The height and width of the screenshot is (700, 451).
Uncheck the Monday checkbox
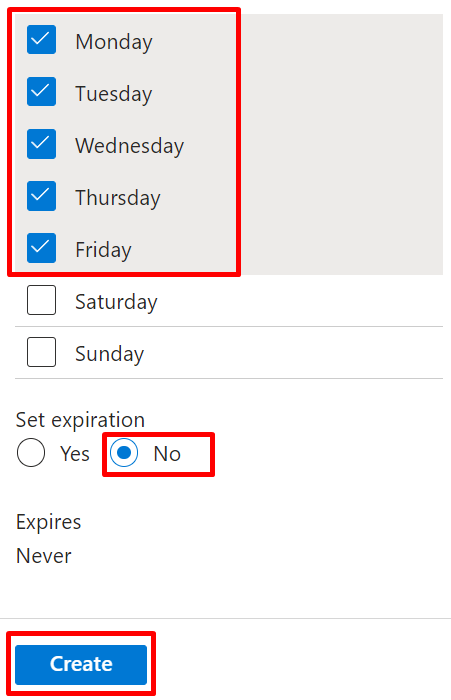[41, 40]
